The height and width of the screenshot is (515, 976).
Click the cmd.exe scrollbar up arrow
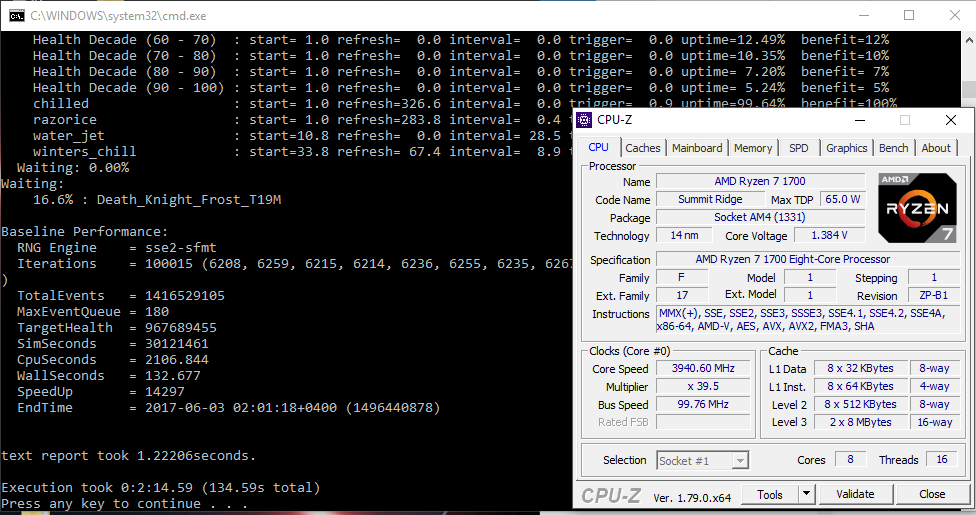coord(969,39)
